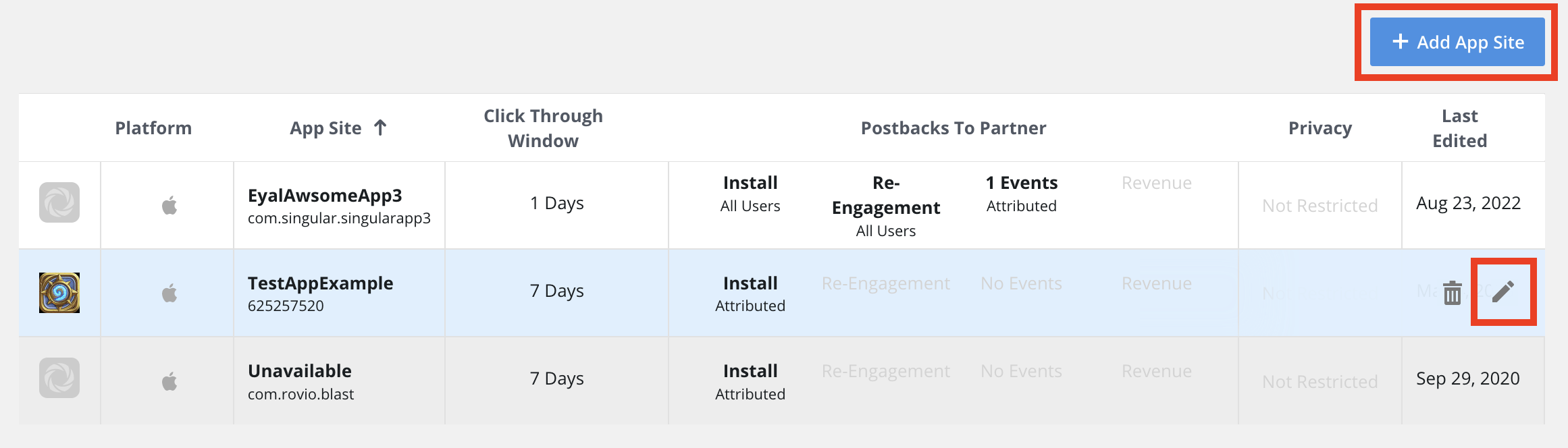
Task: Click the Unavailable row placeholder app icon
Action: (x=59, y=378)
